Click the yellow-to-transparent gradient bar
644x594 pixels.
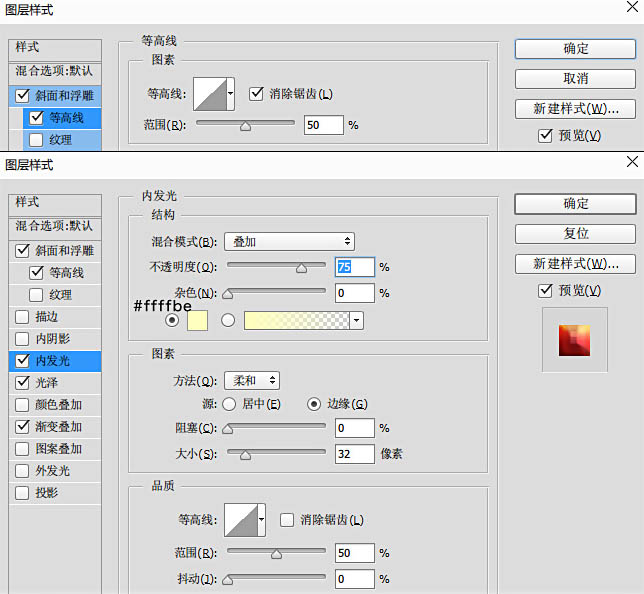(297, 320)
